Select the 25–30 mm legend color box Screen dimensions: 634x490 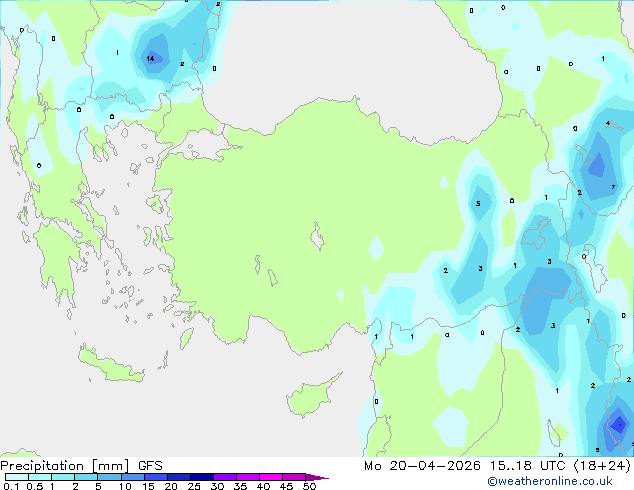point(201,477)
